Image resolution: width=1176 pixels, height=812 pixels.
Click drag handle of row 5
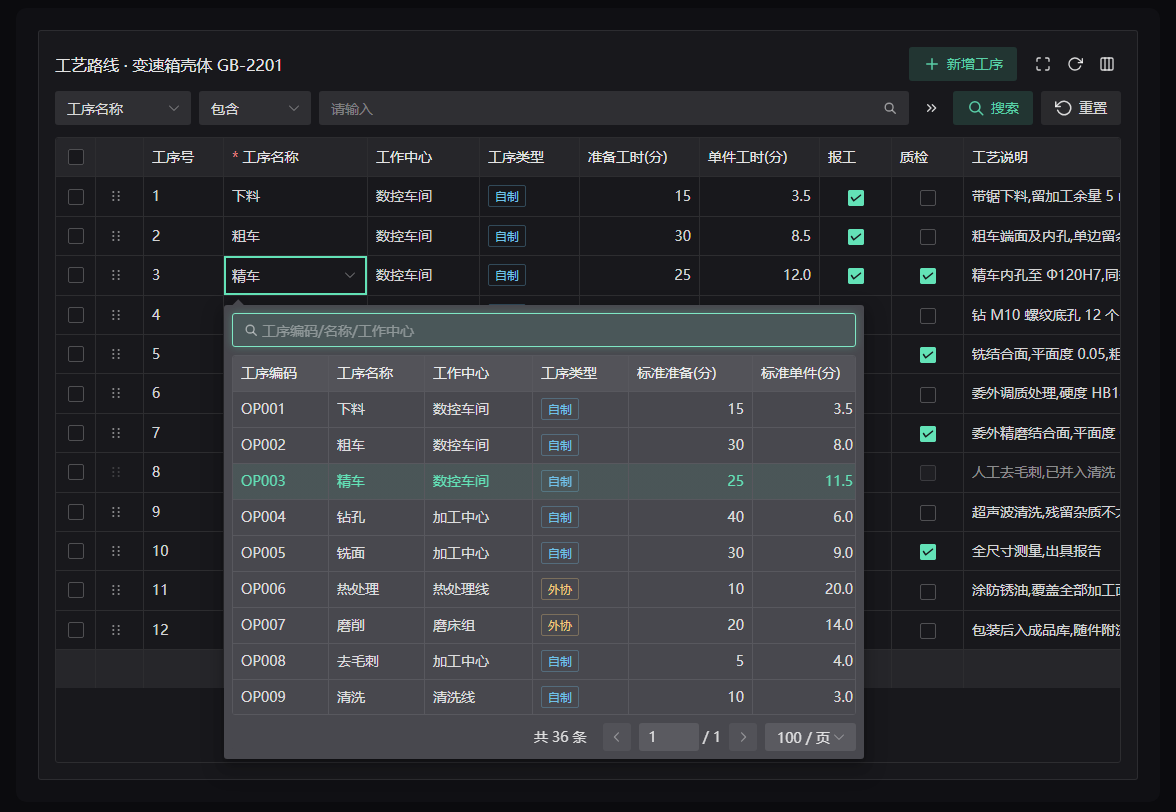tap(116, 354)
